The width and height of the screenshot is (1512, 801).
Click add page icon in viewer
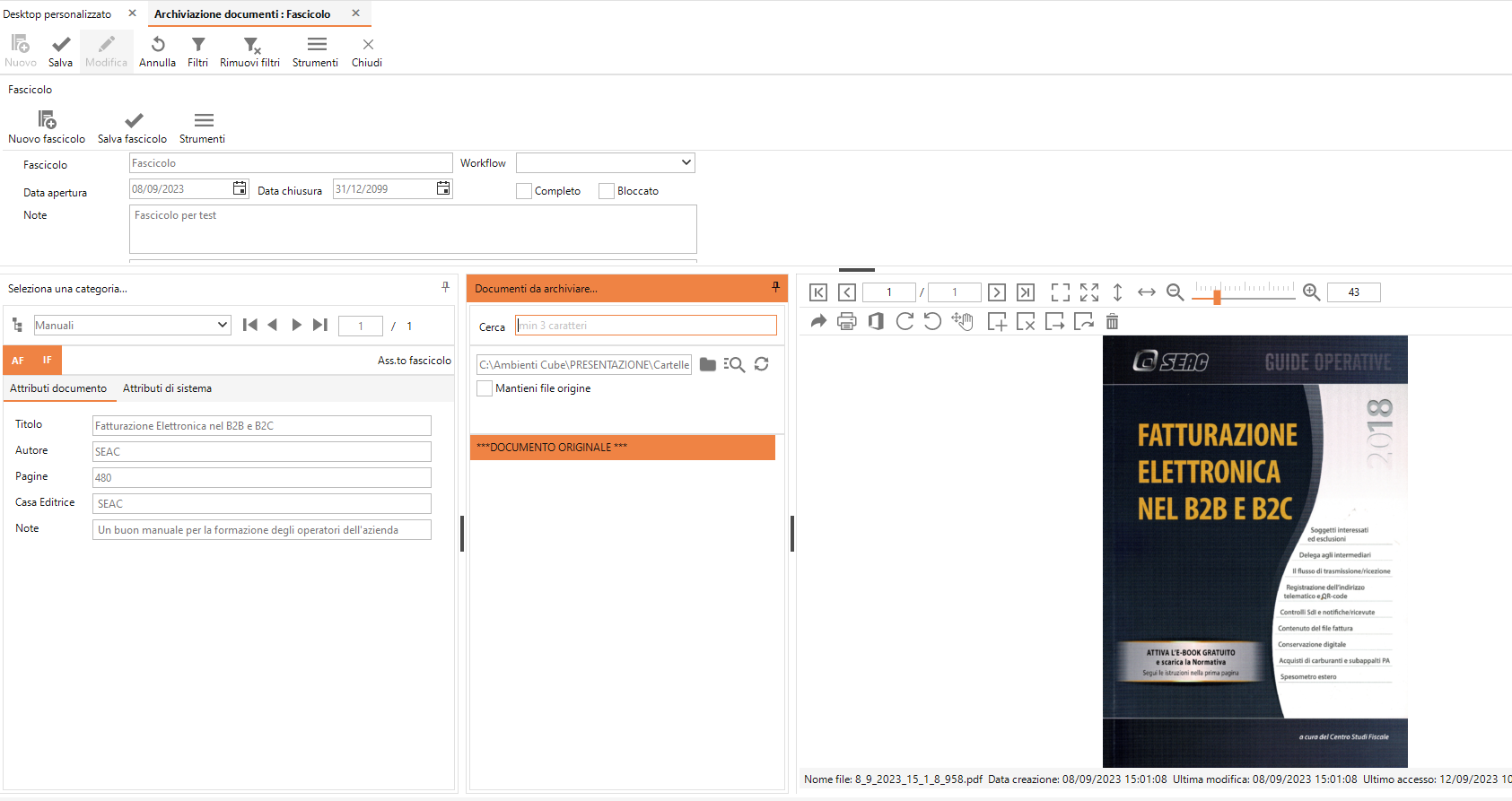pyautogui.click(x=997, y=322)
